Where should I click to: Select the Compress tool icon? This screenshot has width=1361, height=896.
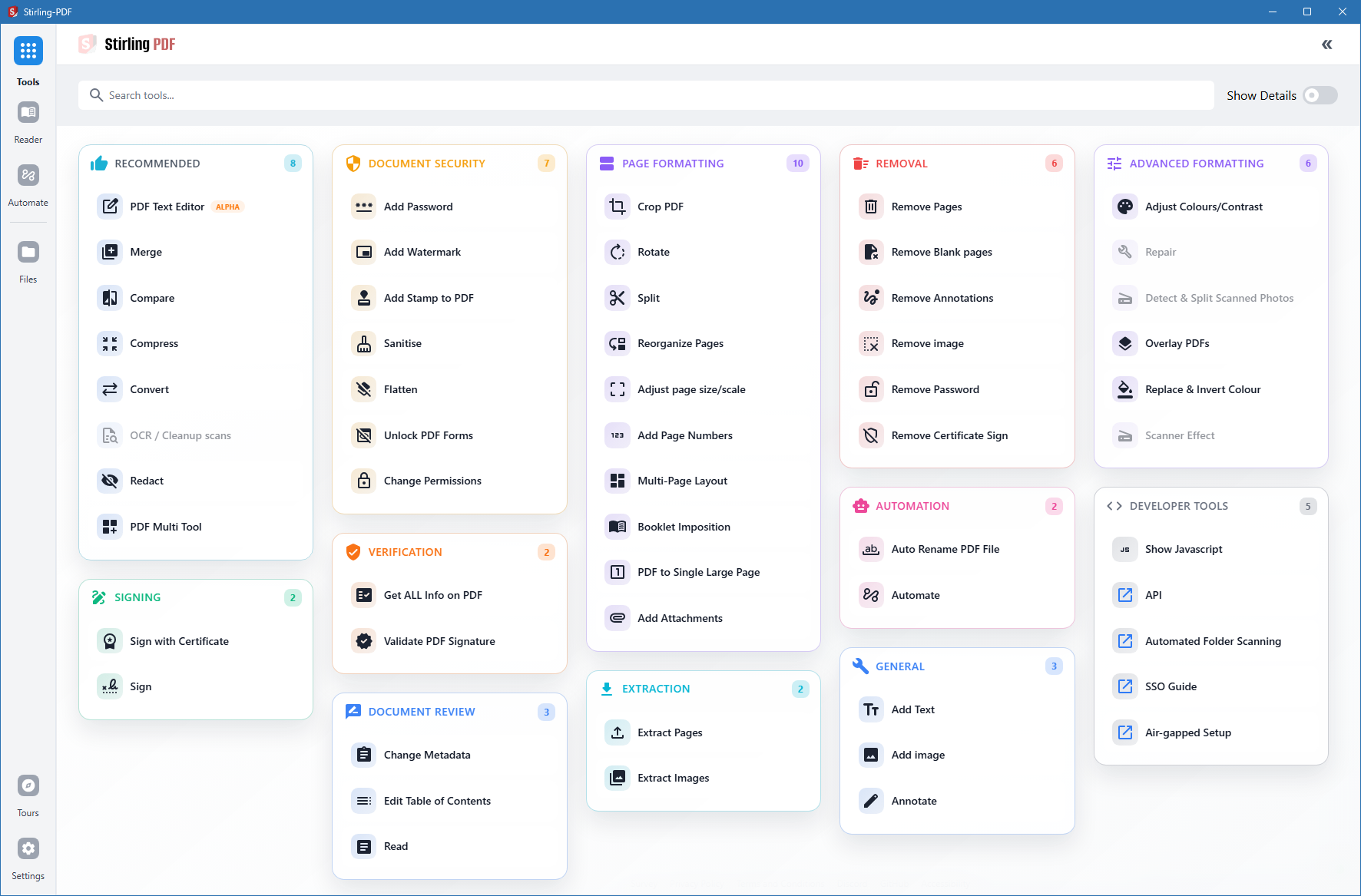coord(110,343)
